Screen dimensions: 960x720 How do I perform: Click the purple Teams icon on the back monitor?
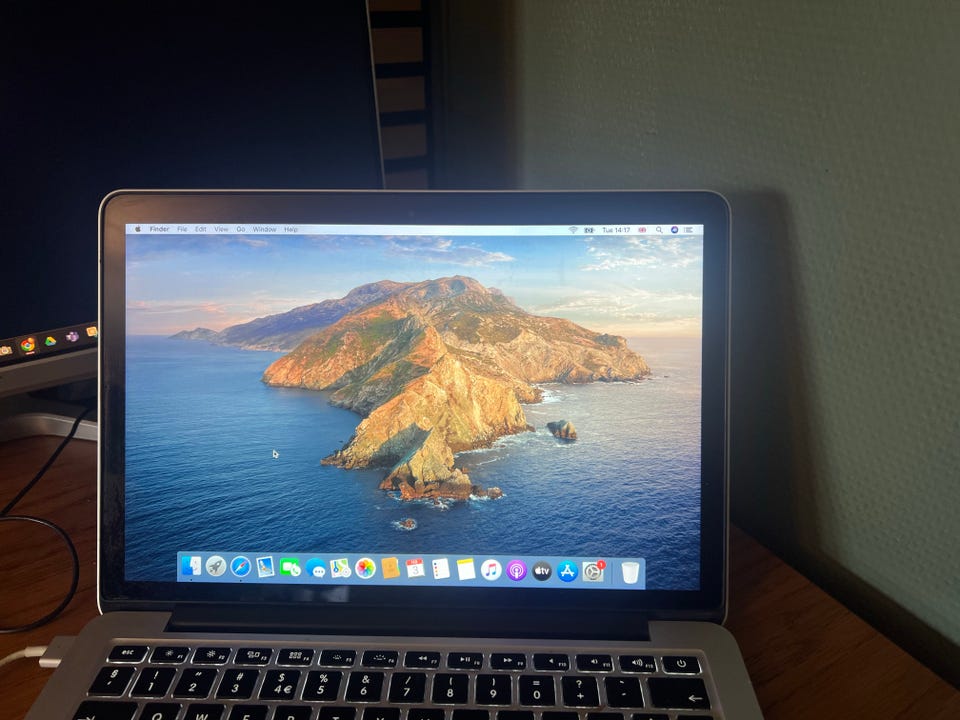click(x=72, y=336)
